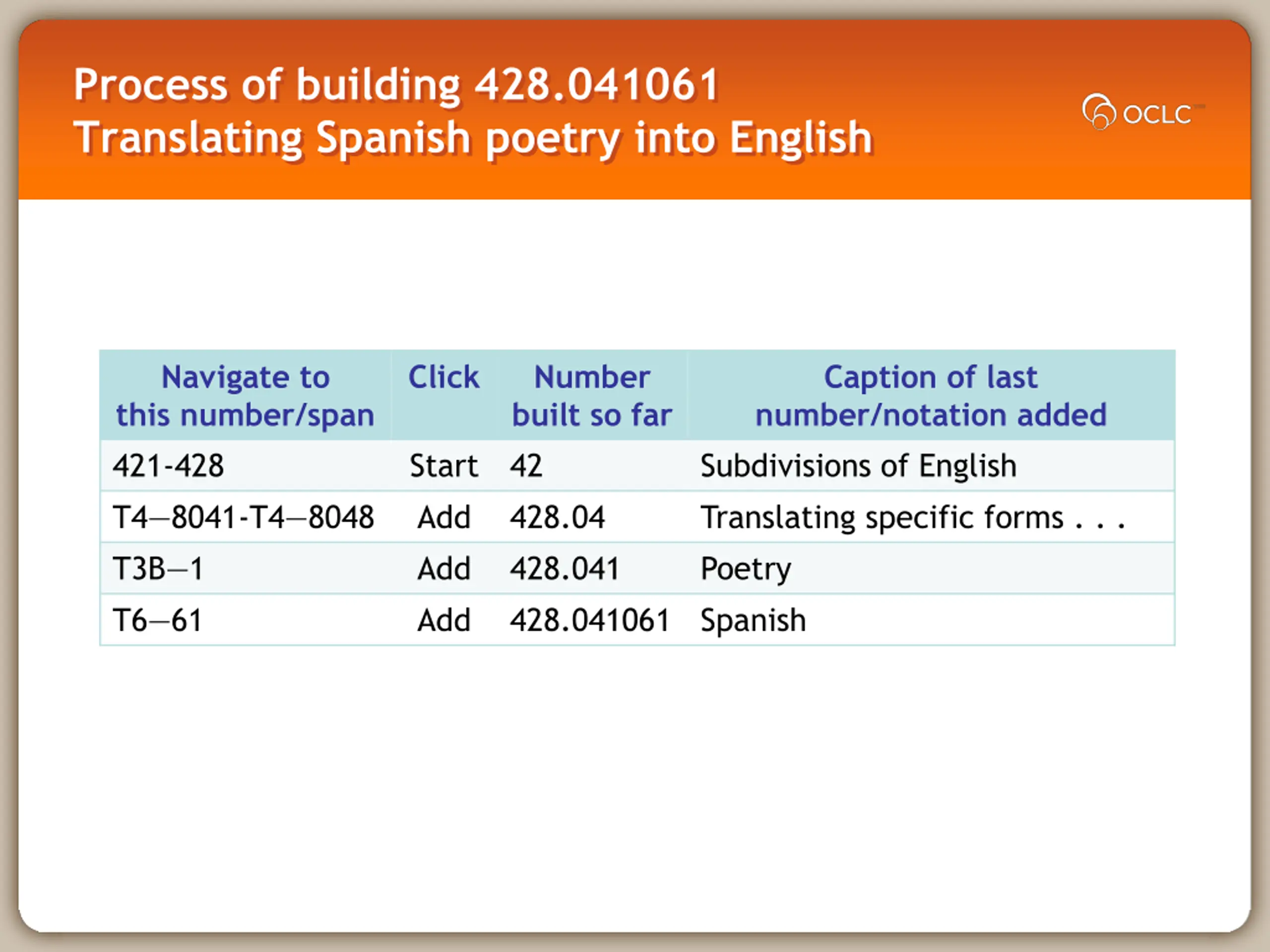Image resolution: width=1270 pixels, height=952 pixels.
Task: Click the subtitle 'Translating Spanish poetry into English'
Action: [x=472, y=138]
